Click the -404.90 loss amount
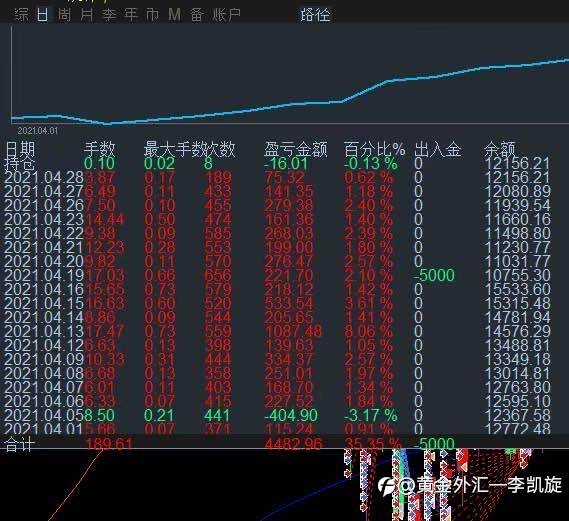569x521 pixels. coord(291,415)
